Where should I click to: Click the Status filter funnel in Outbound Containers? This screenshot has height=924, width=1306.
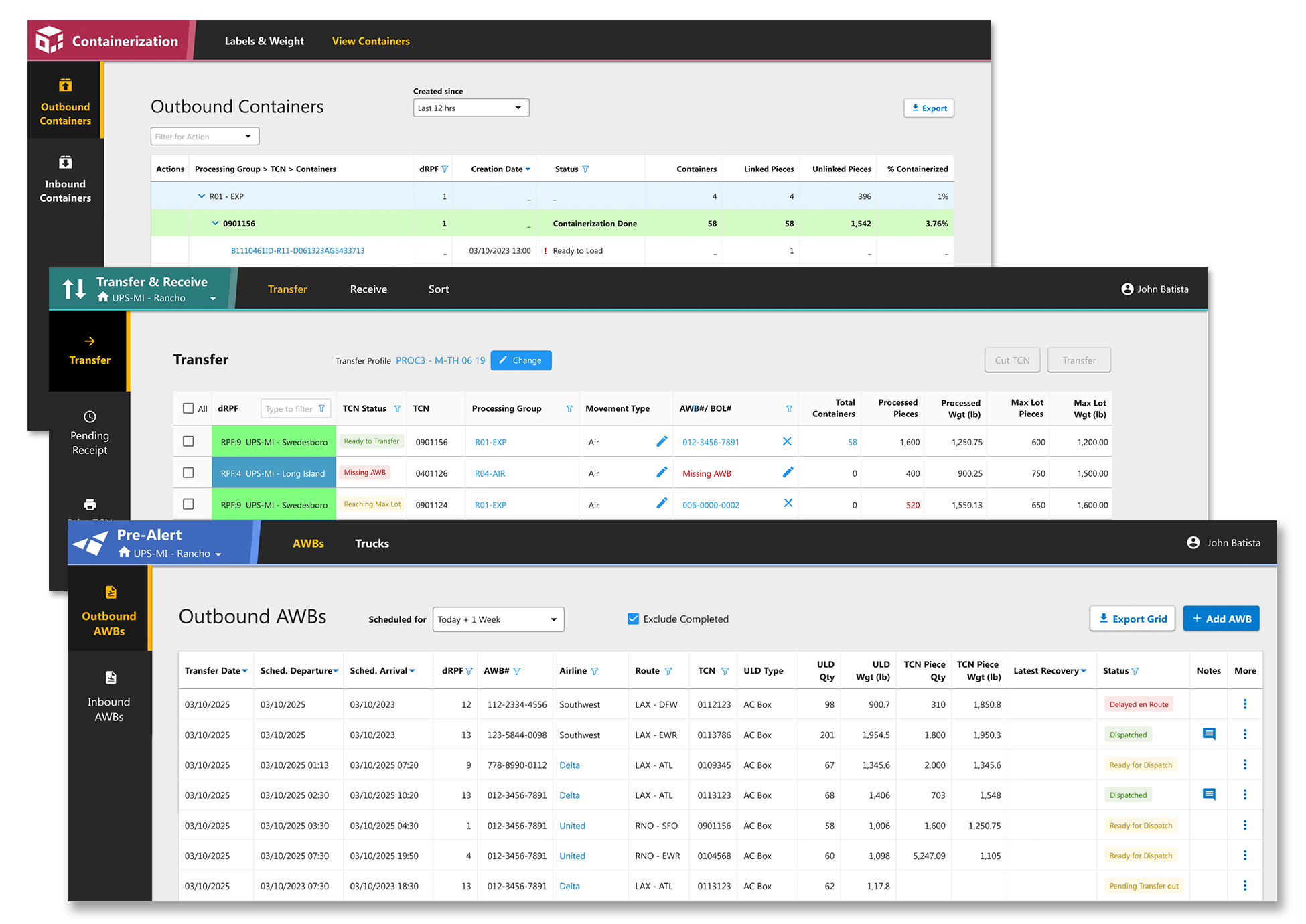tap(585, 169)
